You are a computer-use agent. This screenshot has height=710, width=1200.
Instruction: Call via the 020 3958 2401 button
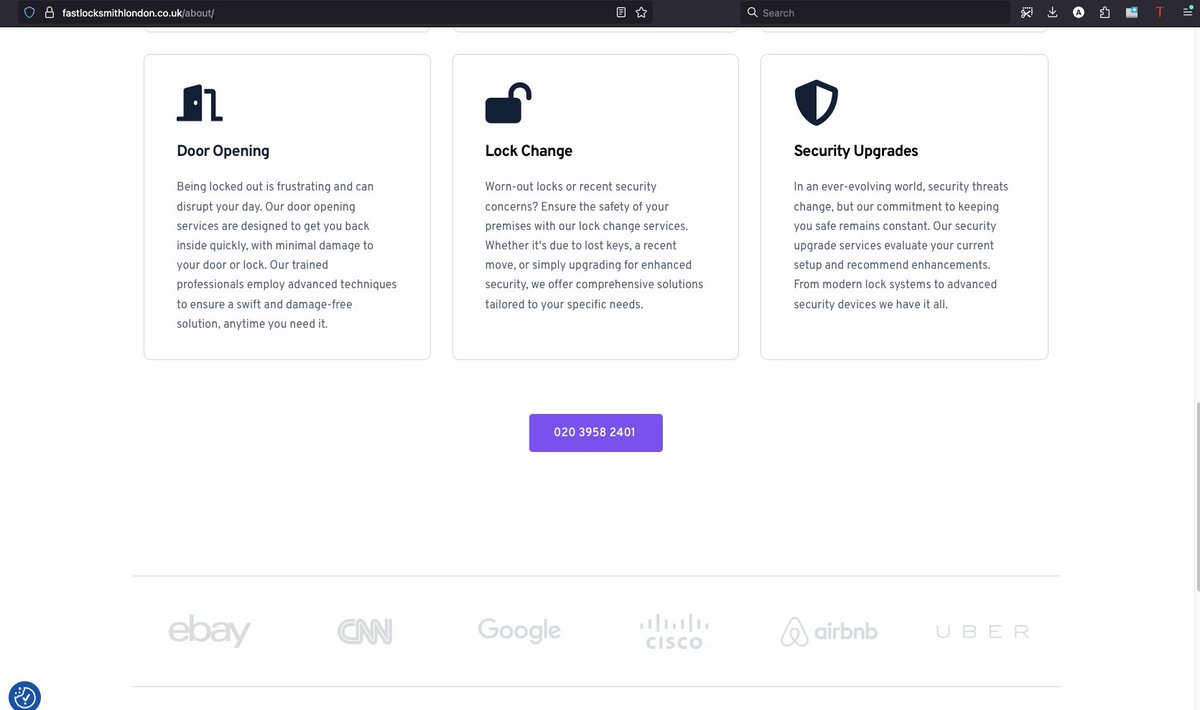(595, 433)
